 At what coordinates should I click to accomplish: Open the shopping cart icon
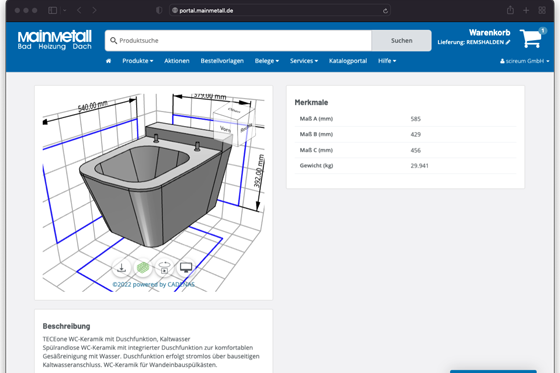tap(531, 38)
